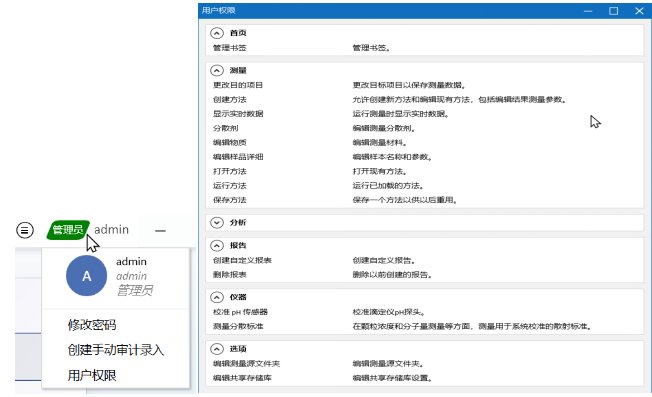Select 修改密码 in the user menu
Image resolution: width=652 pixels, height=397 pixels.
tap(92, 325)
